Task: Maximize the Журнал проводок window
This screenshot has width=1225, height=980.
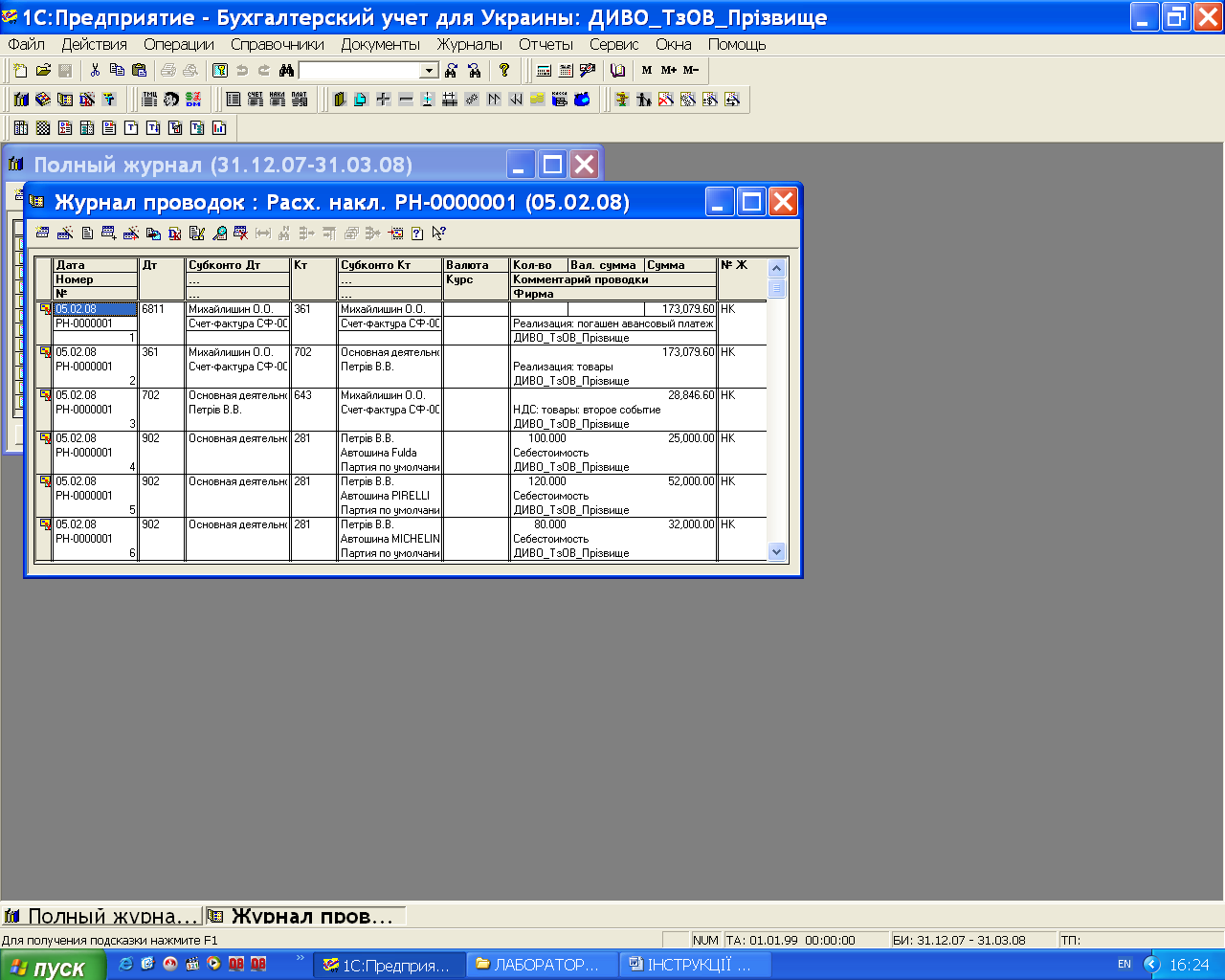Action: pyautogui.click(x=751, y=201)
